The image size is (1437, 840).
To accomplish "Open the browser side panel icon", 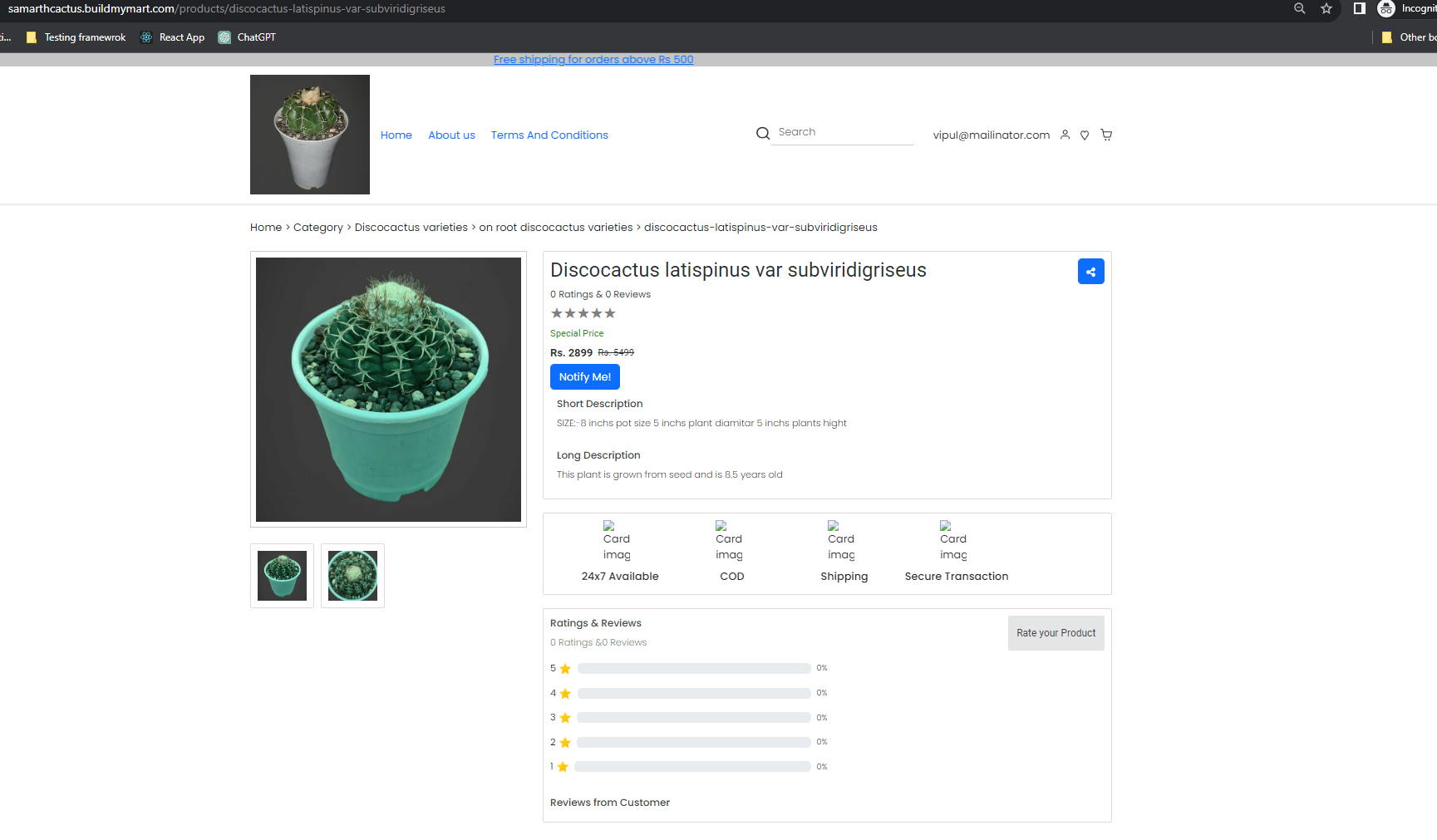I will [x=1360, y=8].
